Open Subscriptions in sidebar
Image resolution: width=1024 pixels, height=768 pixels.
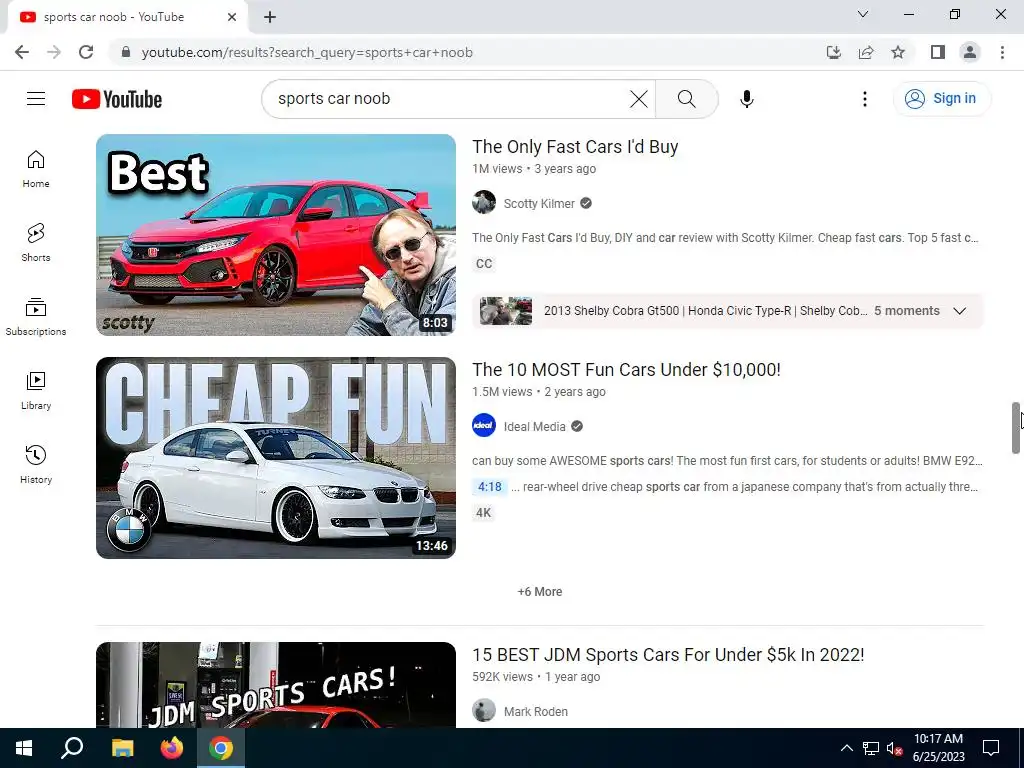point(36,317)
